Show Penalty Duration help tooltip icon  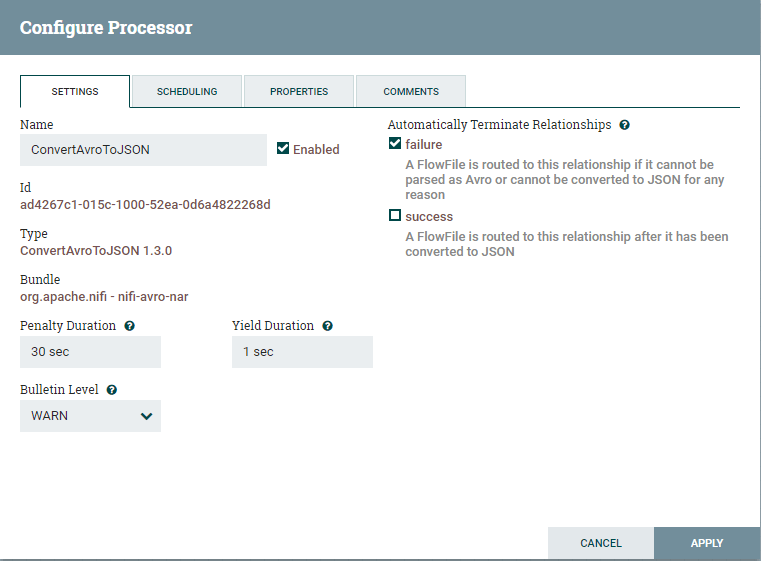[x=129, y=326]
